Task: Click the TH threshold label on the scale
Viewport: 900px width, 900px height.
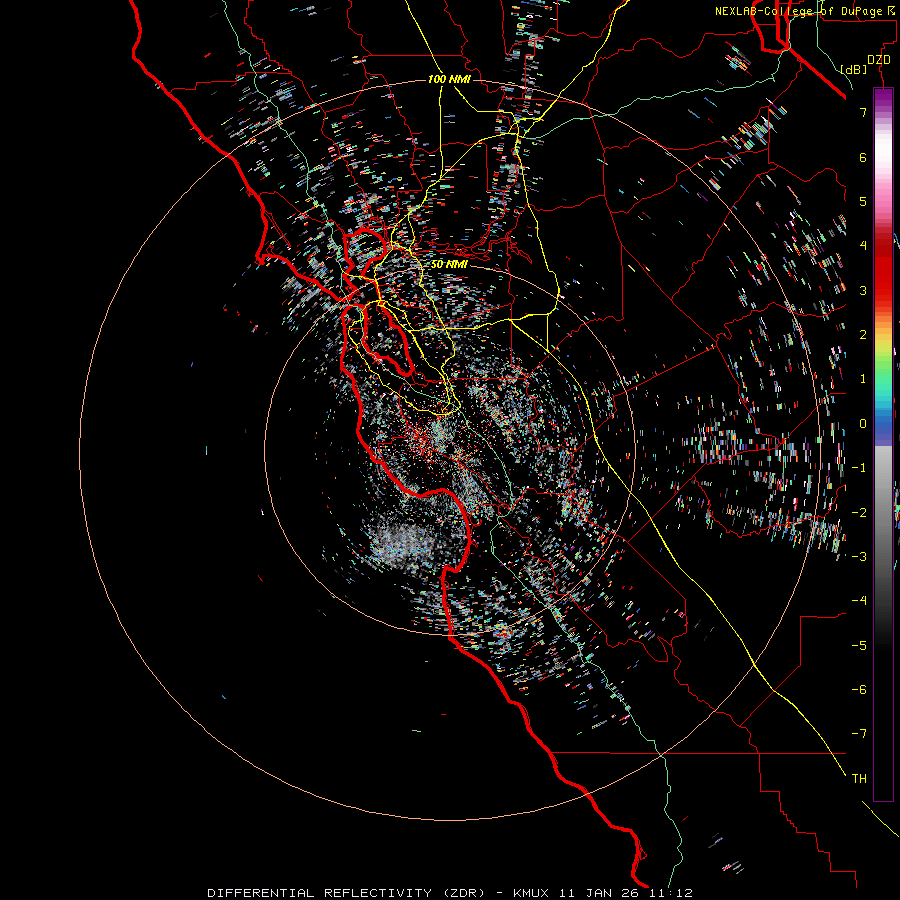Action: (x=859, y=778)
